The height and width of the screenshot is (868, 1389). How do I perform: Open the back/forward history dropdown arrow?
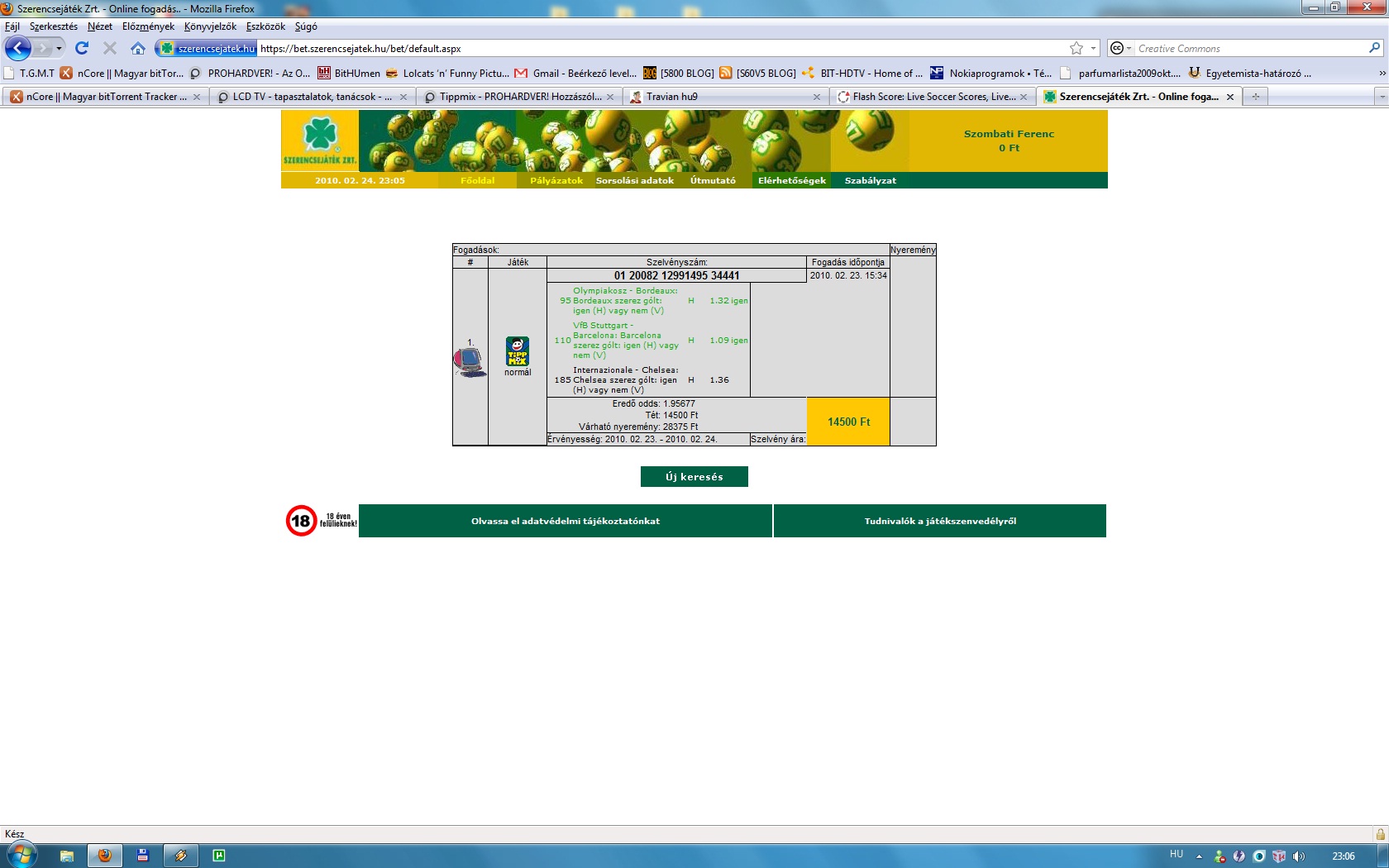[x=59, y=48]
